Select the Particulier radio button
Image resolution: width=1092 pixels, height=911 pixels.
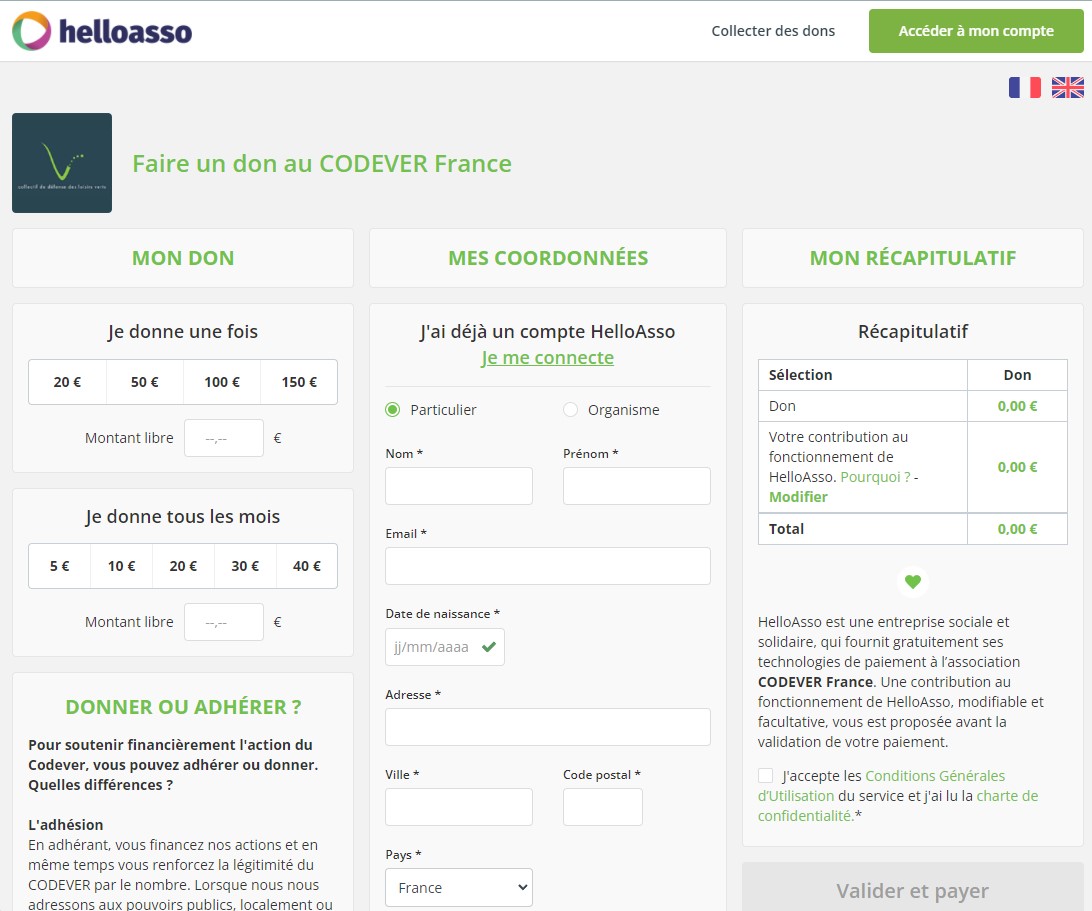393,410
